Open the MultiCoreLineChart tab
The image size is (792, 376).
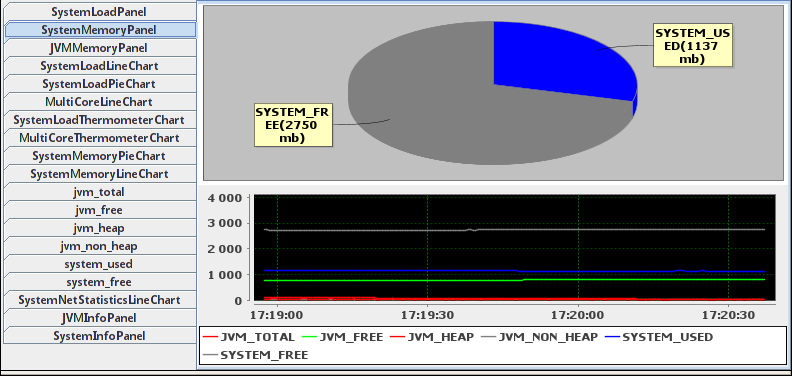(100, 102)
